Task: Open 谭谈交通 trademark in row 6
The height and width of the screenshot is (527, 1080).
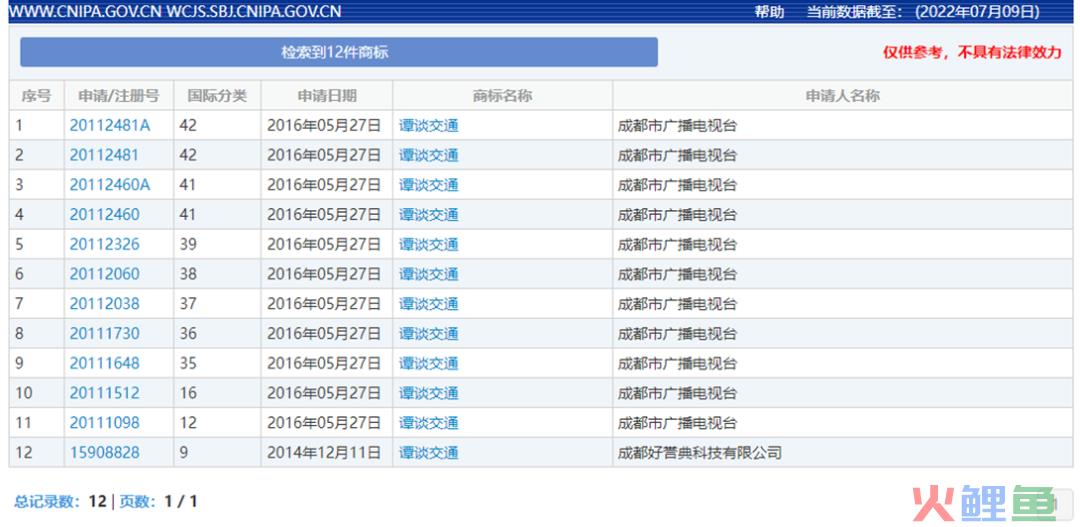Action: (x=428, y=273)
